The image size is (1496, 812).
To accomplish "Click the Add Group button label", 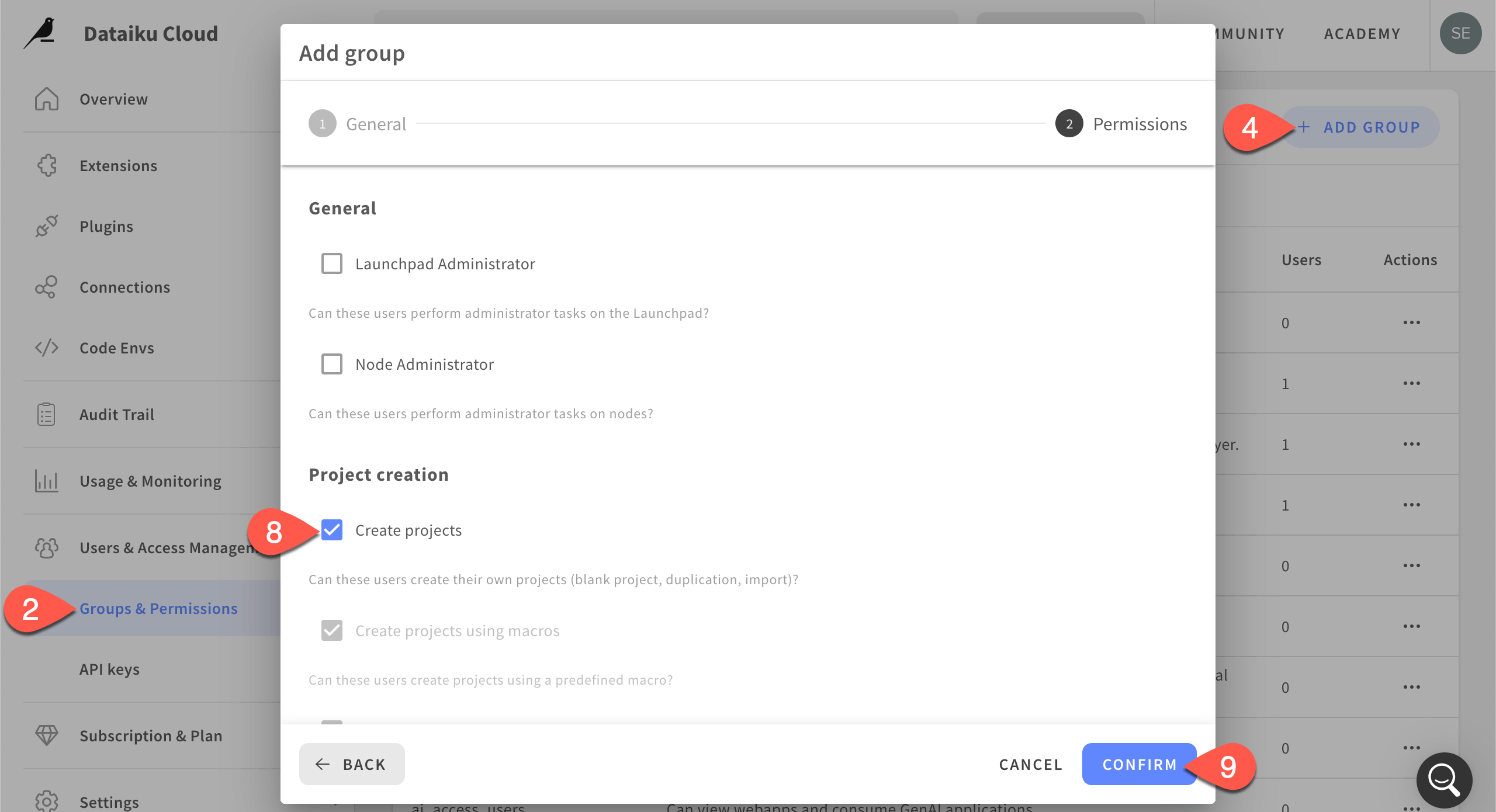I will (1372, 127).
